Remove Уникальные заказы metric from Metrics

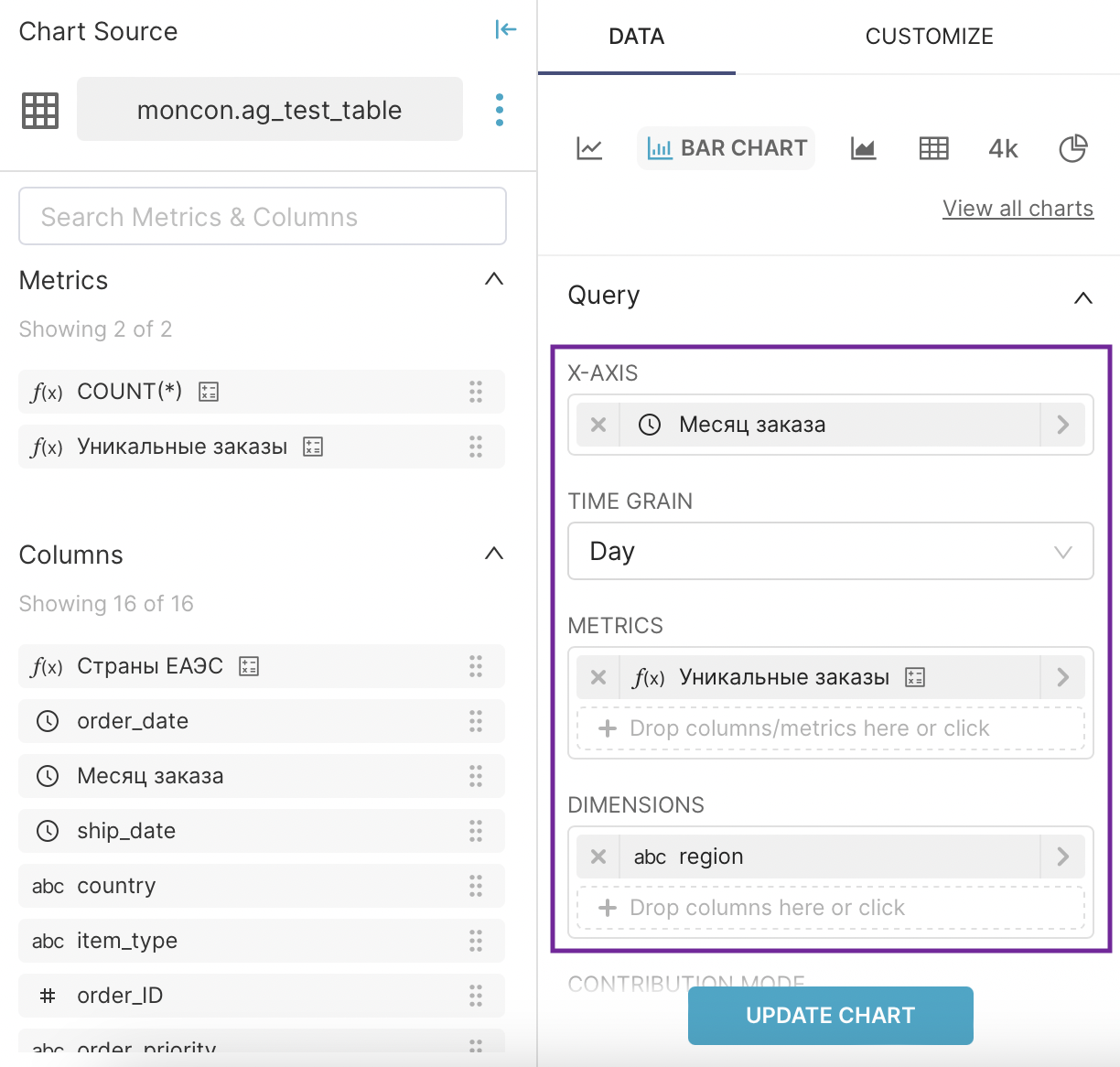tap(598, 677)
